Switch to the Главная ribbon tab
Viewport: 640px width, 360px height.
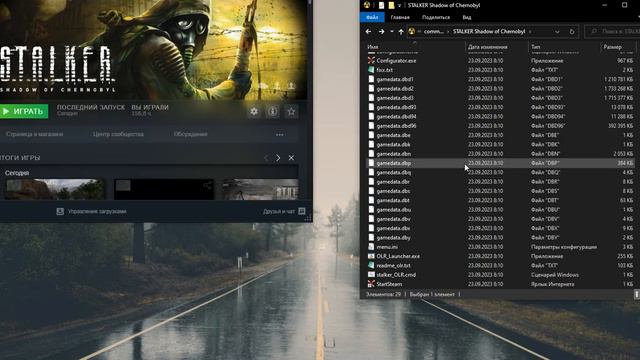(x=400, y=17)
